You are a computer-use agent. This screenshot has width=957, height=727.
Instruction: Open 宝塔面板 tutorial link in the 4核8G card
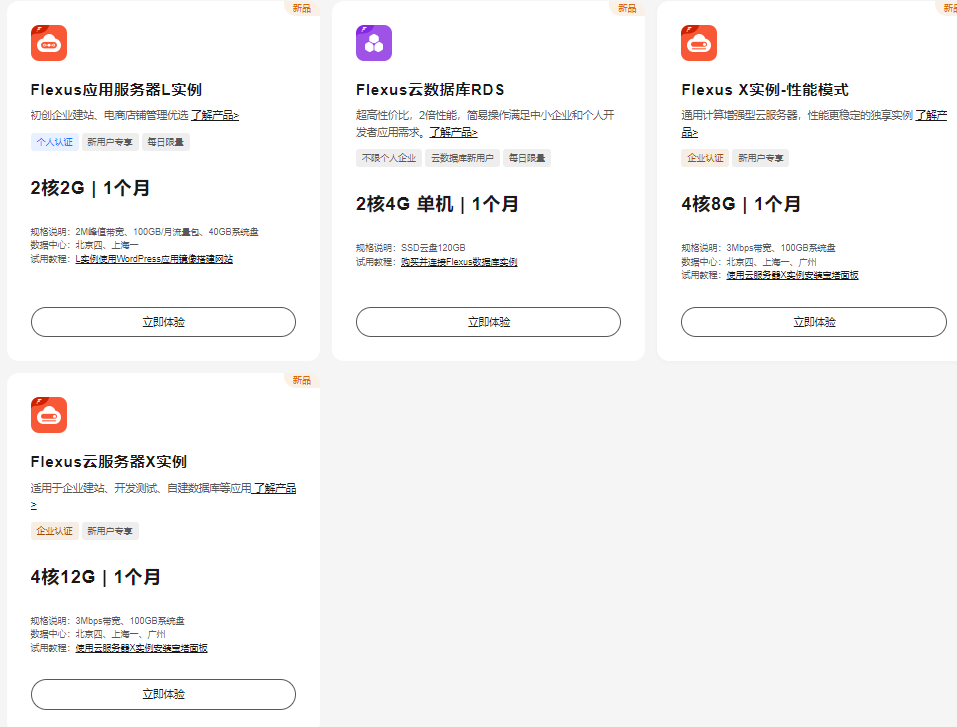792,275
